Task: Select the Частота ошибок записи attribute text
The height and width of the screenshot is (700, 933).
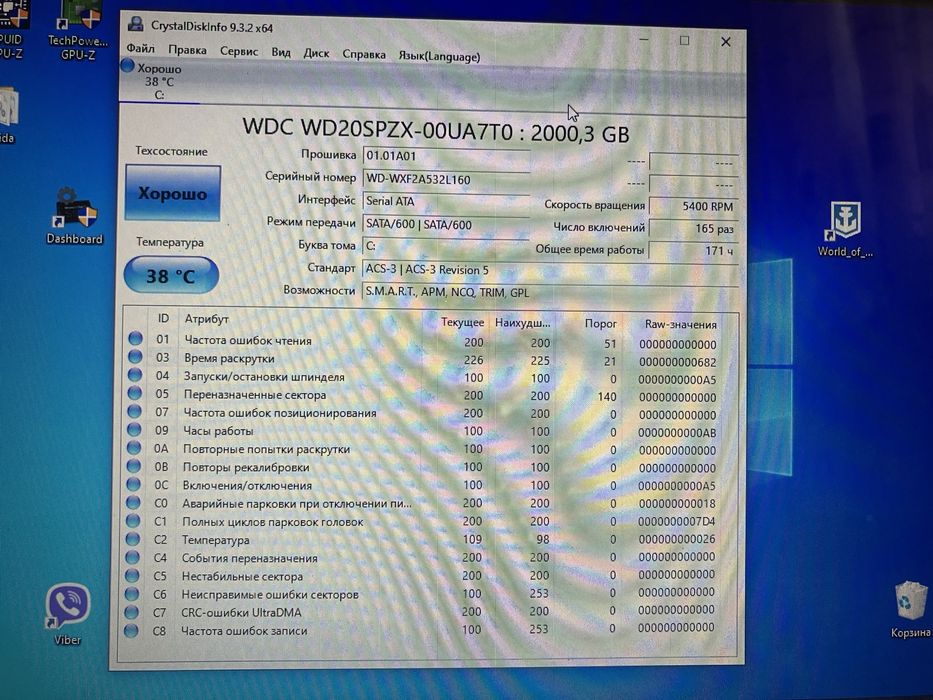Action: [244, 631]
